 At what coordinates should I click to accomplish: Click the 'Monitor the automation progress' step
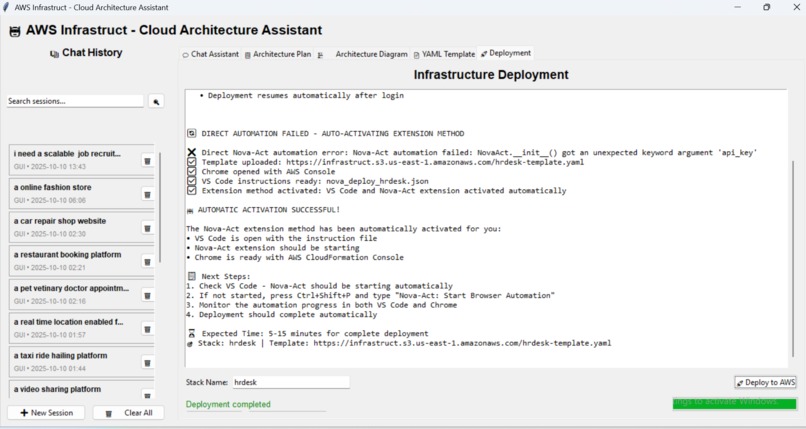coord(322,305)
